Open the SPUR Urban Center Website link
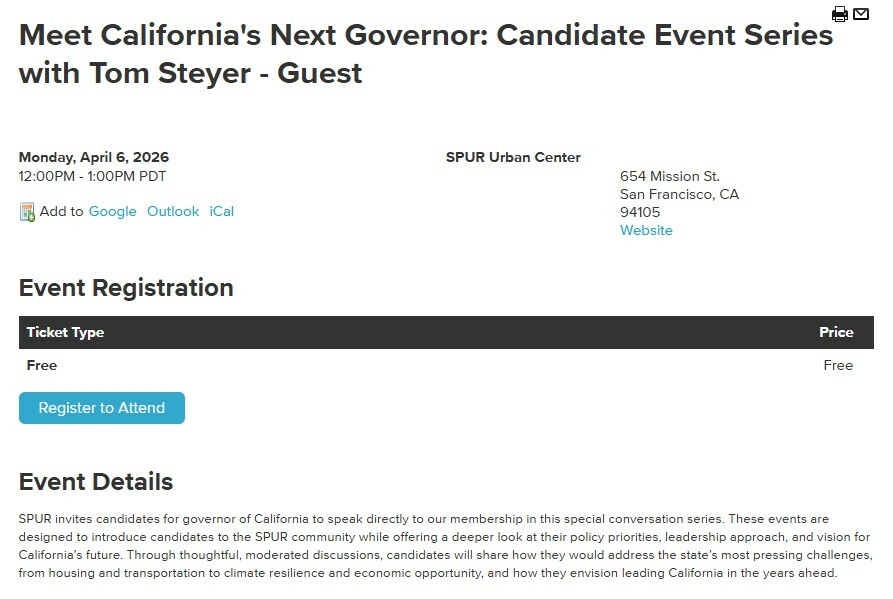Image resolution: width=893 pixels, height=599 pixels. (x=646, y=230)
